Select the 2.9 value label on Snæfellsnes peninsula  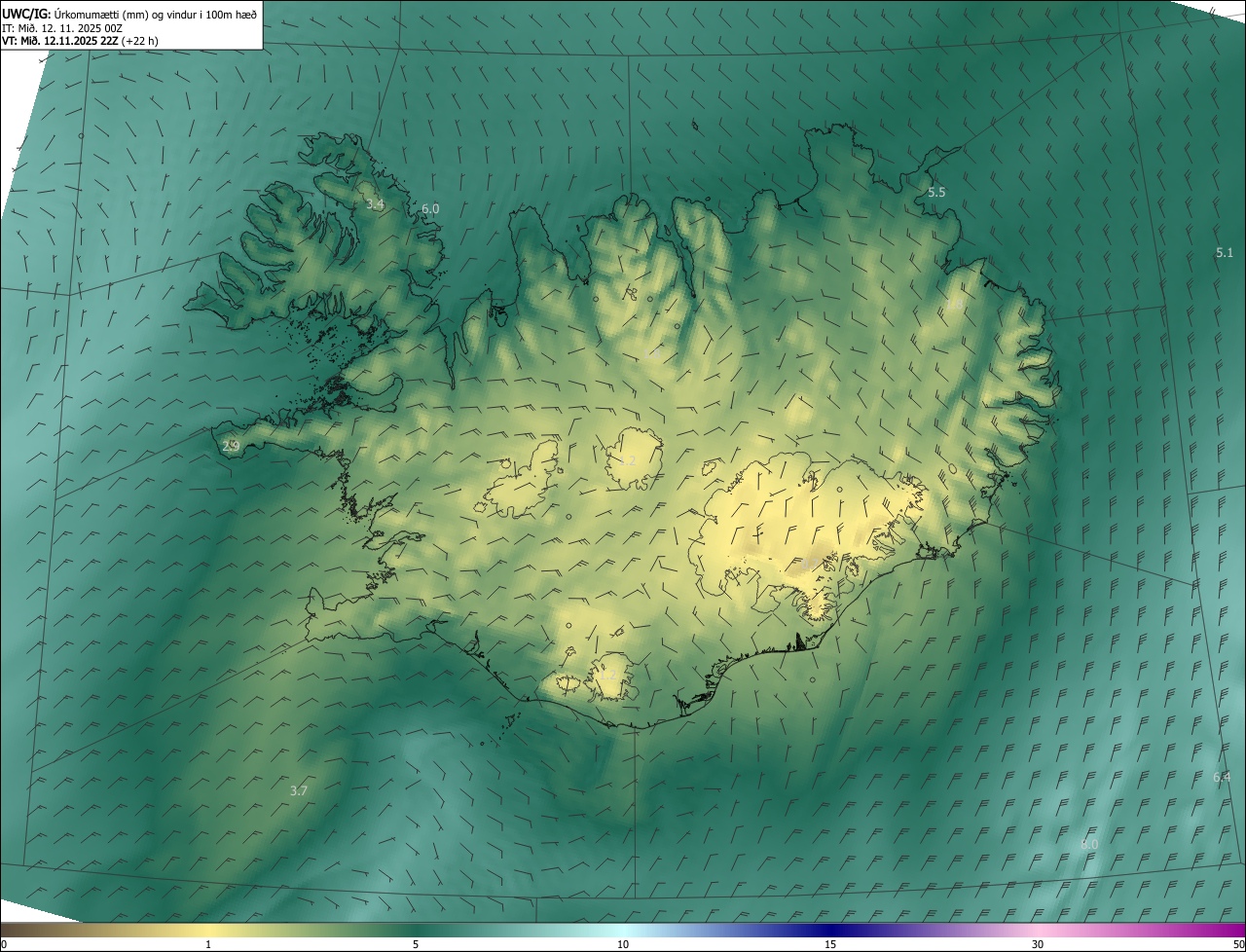(231, 446)
